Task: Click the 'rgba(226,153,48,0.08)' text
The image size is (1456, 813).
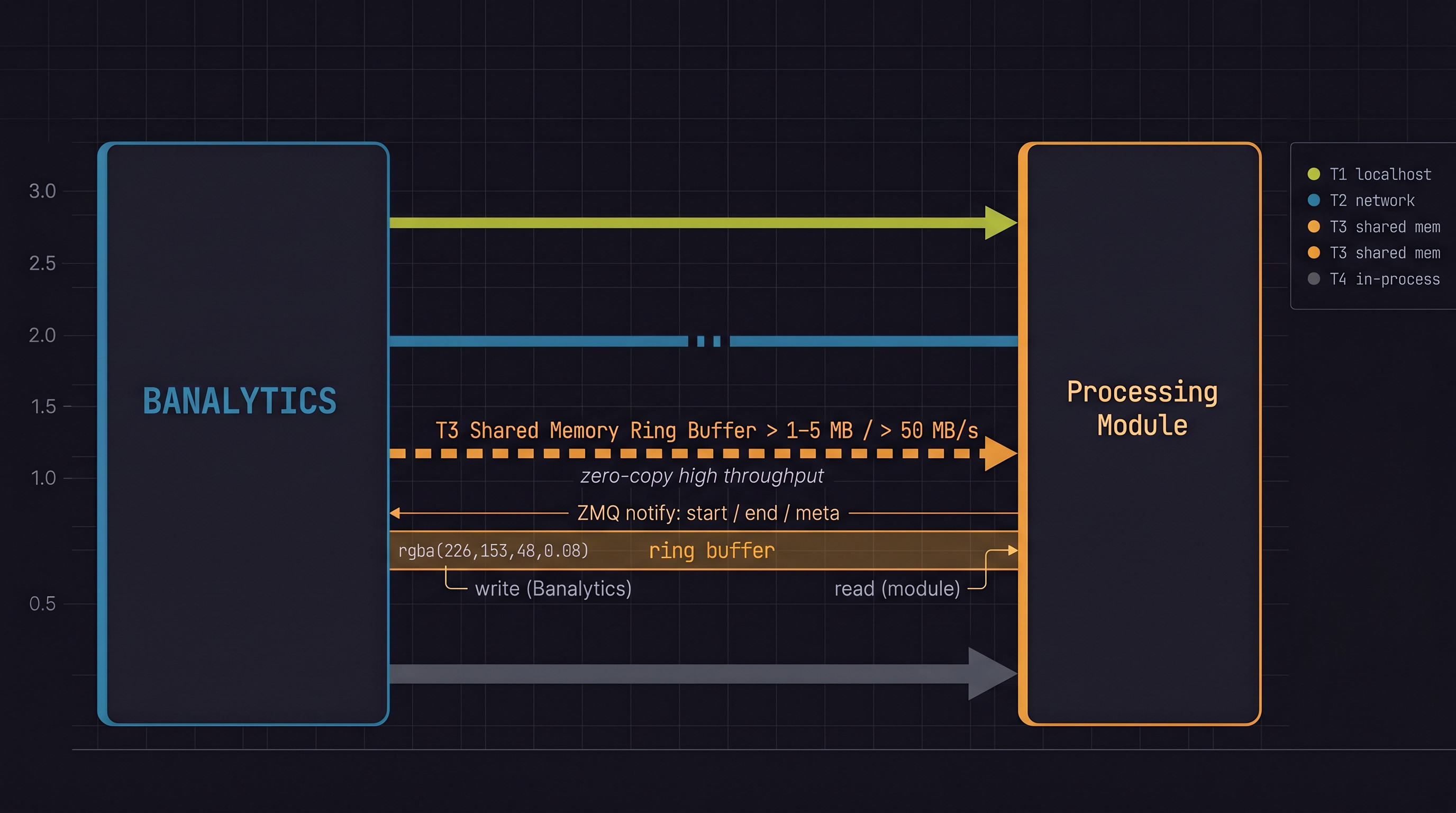Action: (494, 550)
